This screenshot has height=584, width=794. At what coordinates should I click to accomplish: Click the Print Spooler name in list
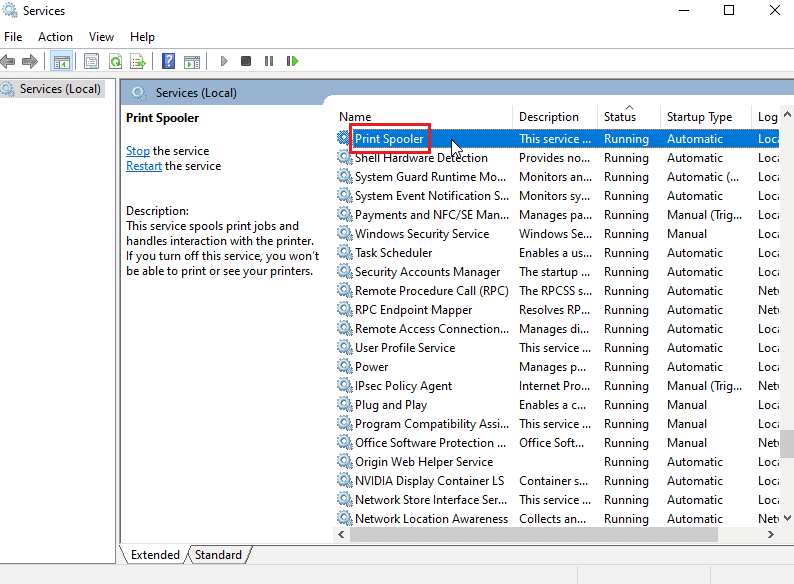[x=389, y=139]
